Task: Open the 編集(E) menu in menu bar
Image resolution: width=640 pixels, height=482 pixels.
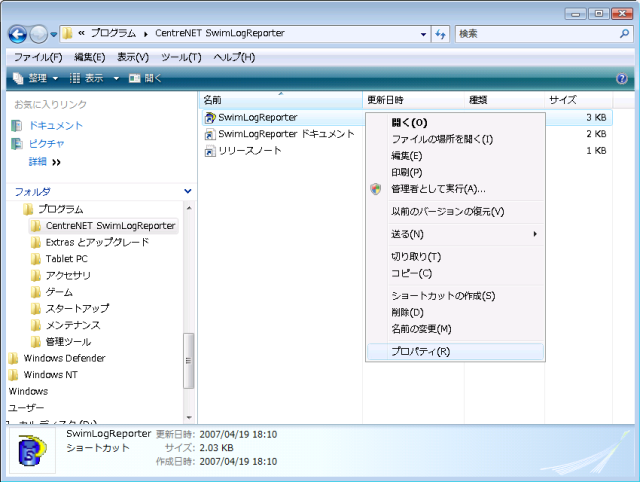Action: [x=89, y=57]
